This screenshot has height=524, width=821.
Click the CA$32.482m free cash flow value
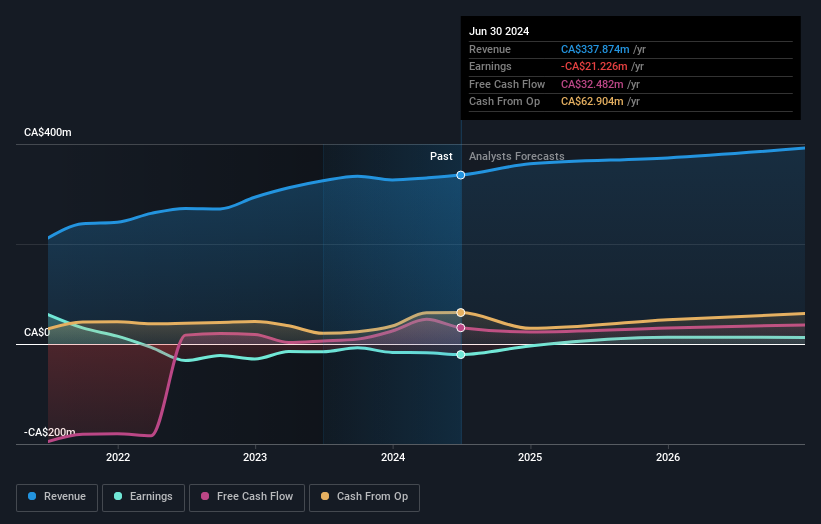pyautogui.click(x=592, y=84)
